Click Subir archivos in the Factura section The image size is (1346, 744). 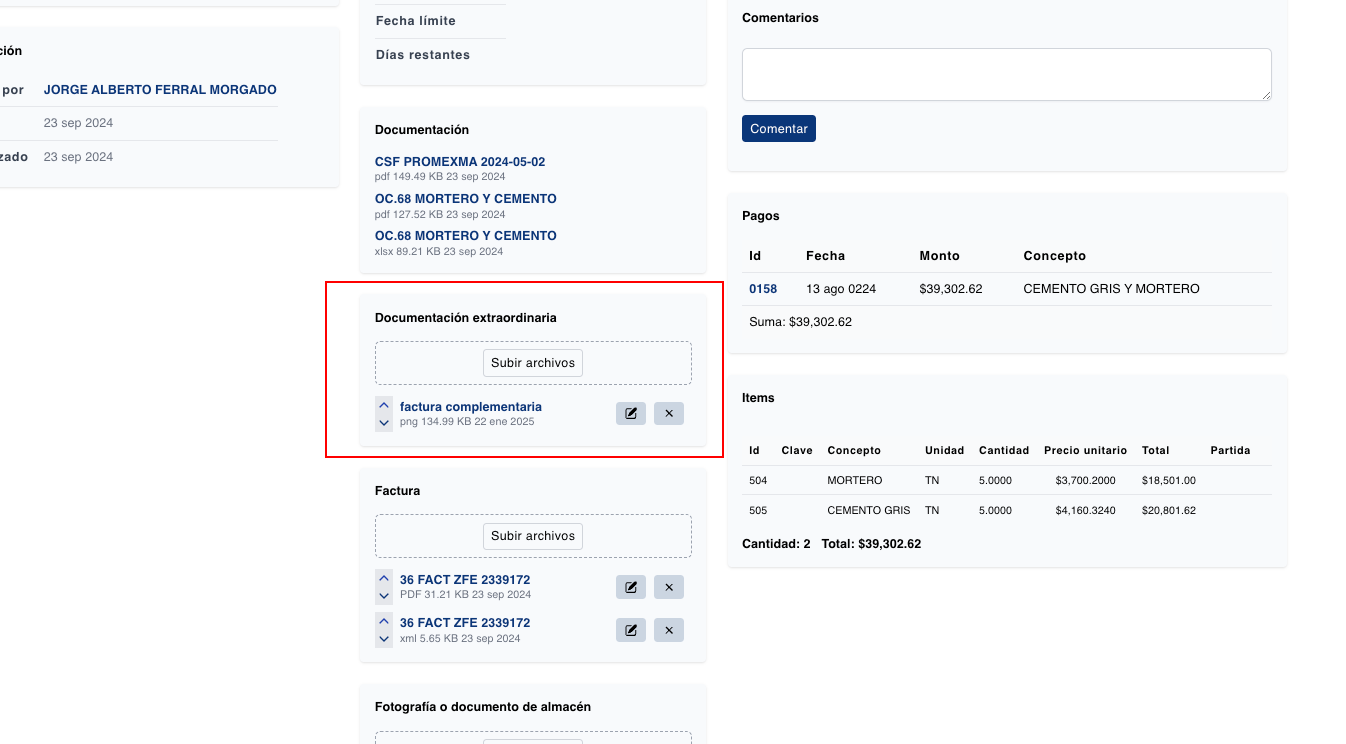tap(532, 536)
